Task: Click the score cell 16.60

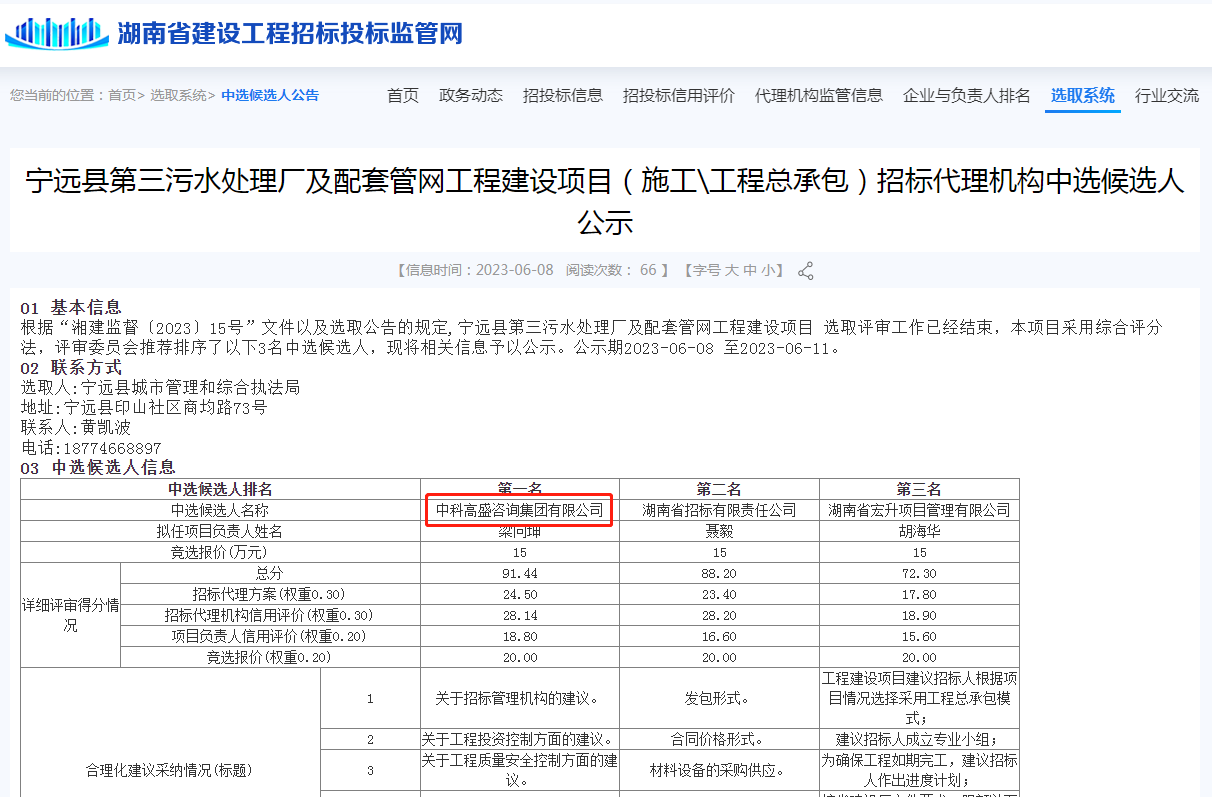Action: coord(719,636)
